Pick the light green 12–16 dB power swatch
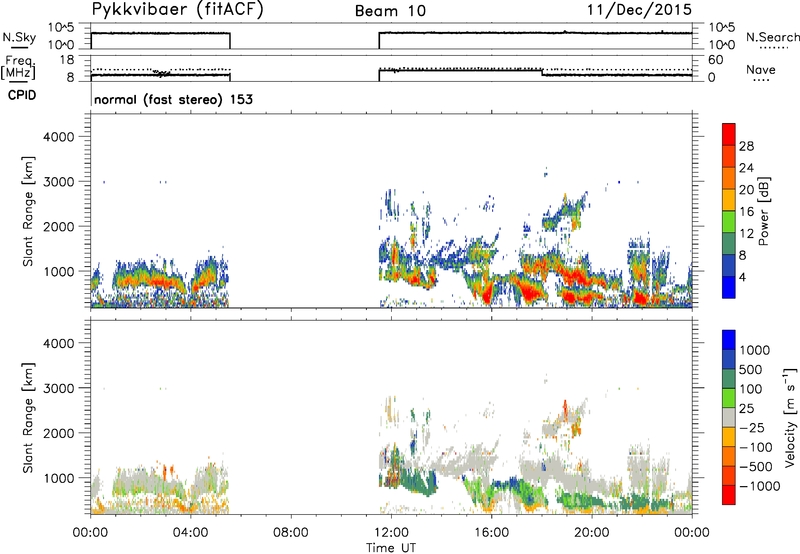800x554 pixels. click(x=729, y=222)
